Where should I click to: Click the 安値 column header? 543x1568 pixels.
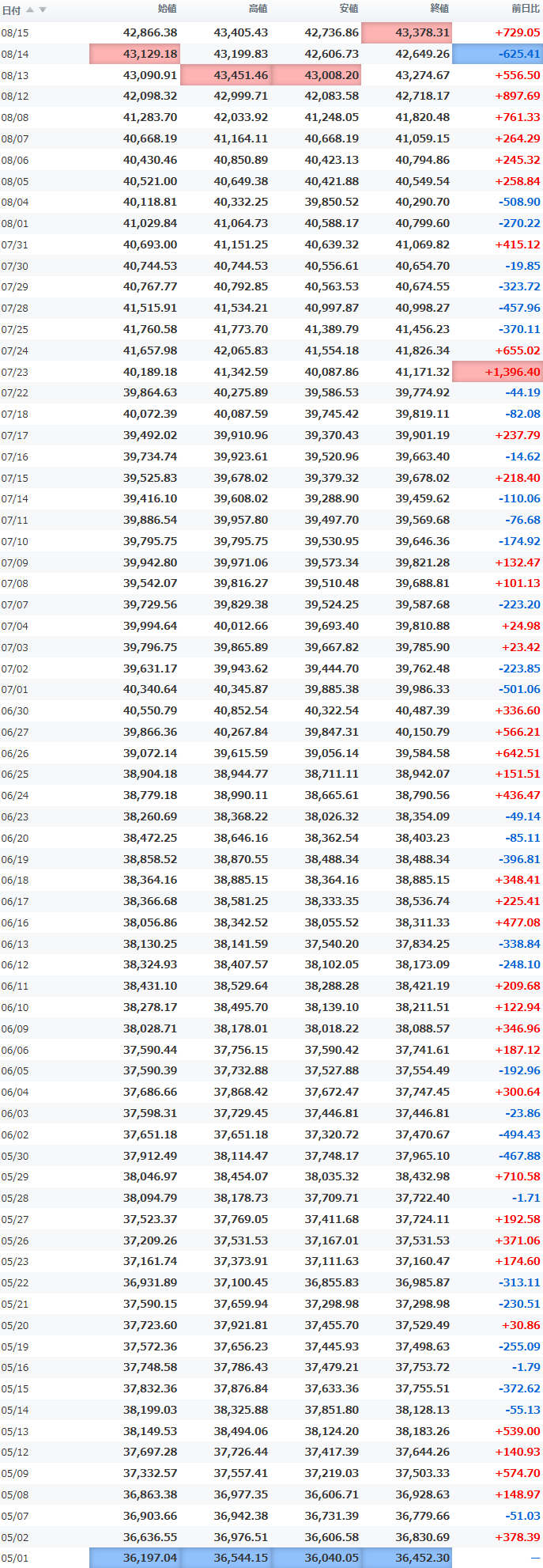[x=349, y=9]
